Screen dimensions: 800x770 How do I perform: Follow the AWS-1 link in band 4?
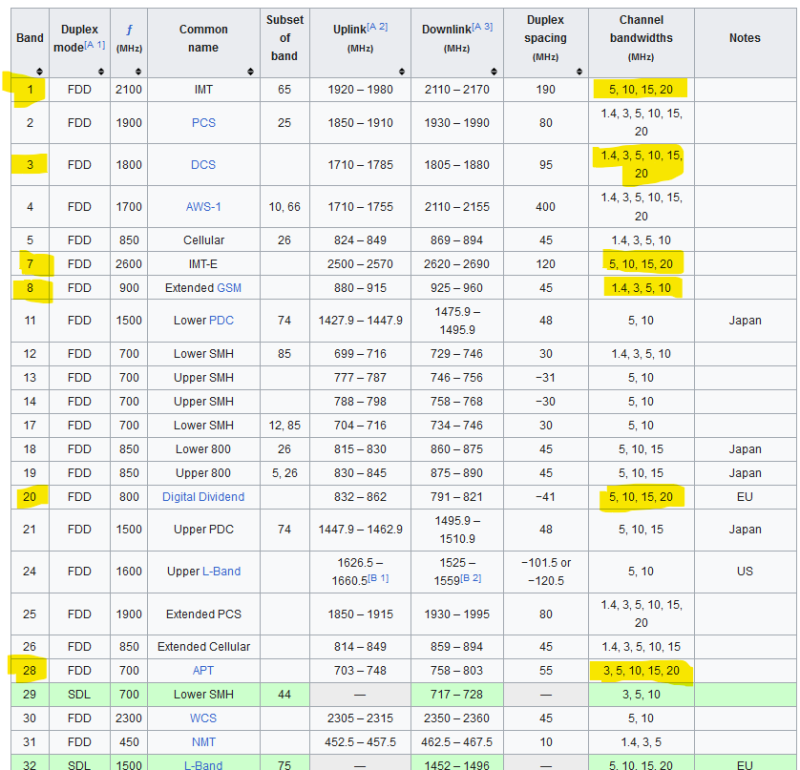point(203,207)
